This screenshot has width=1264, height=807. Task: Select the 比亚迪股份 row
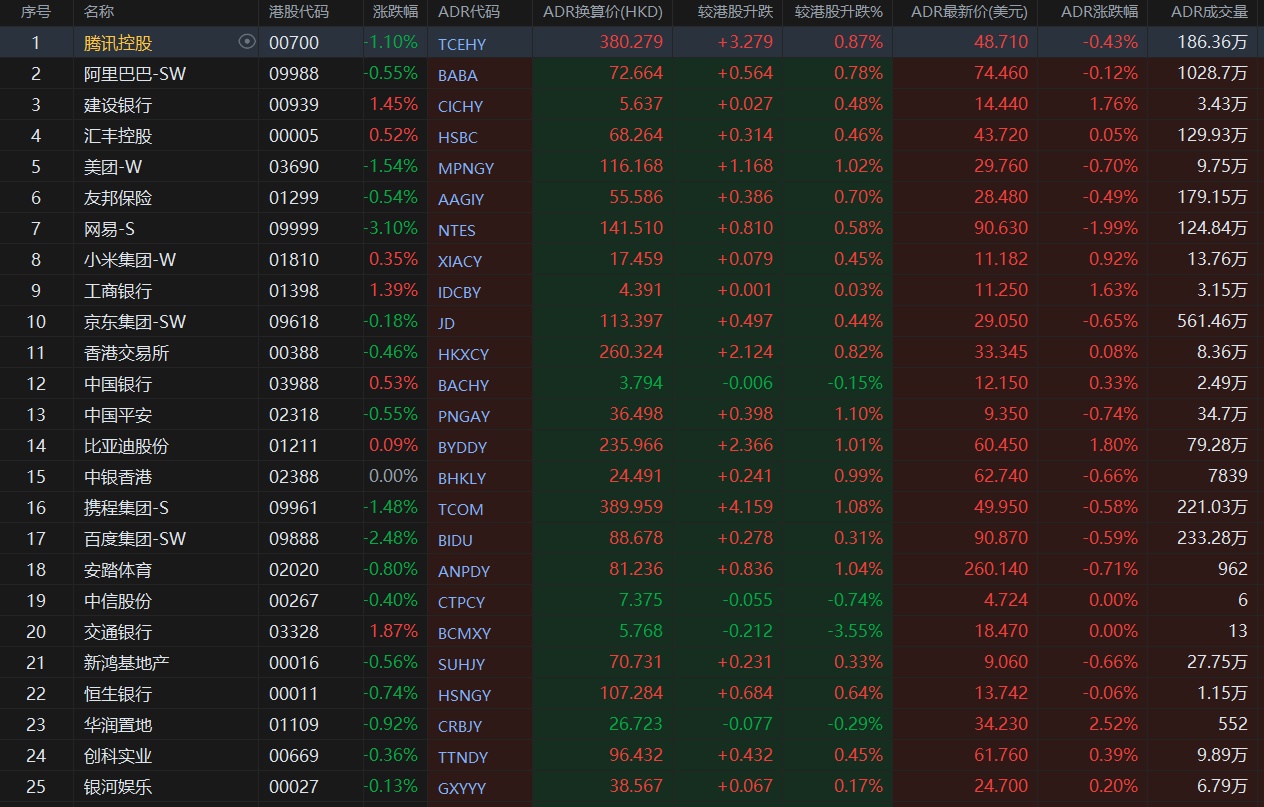(632, 445)
